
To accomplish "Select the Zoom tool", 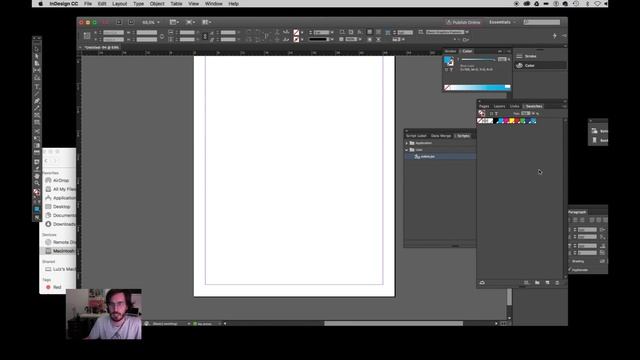I will tap(37, 183).
